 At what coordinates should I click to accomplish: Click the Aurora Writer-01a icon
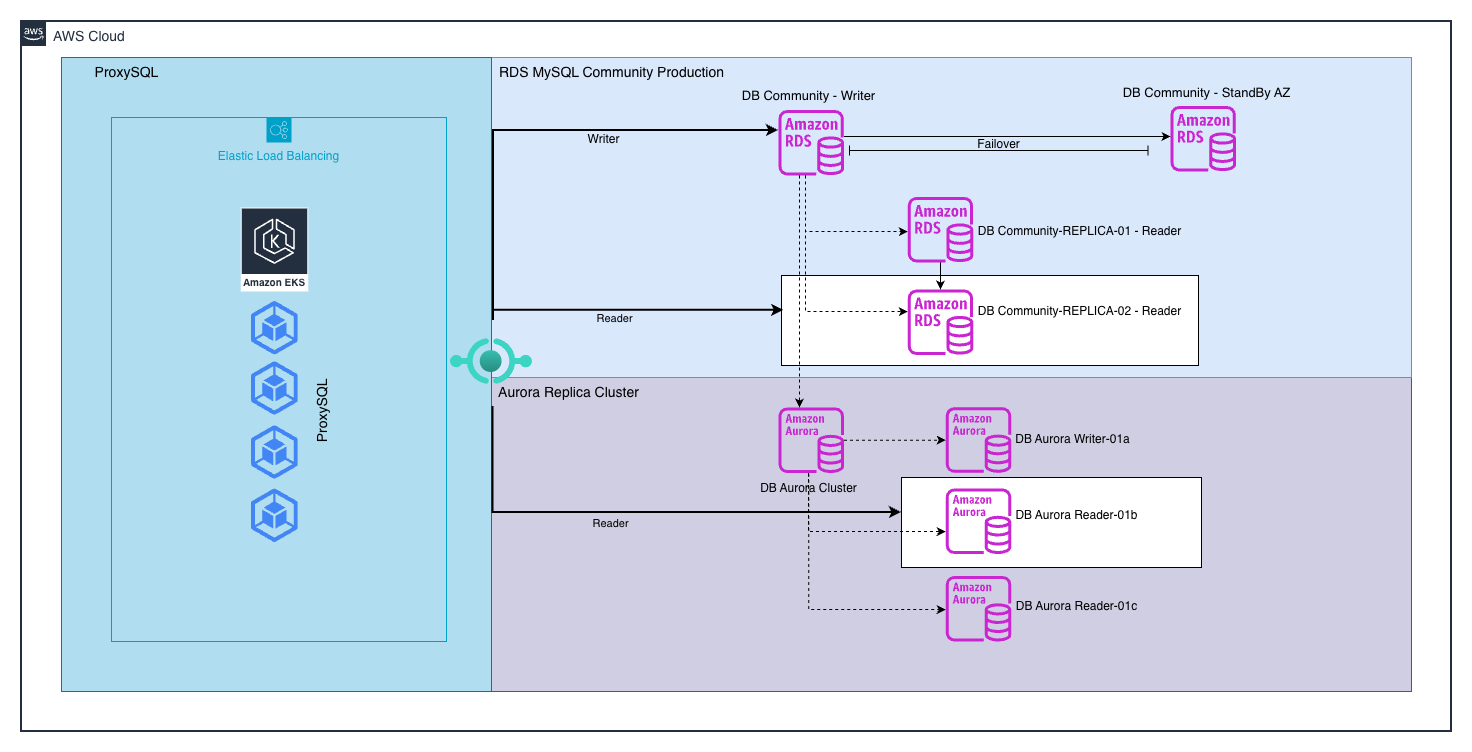click(x=979, y=440)
